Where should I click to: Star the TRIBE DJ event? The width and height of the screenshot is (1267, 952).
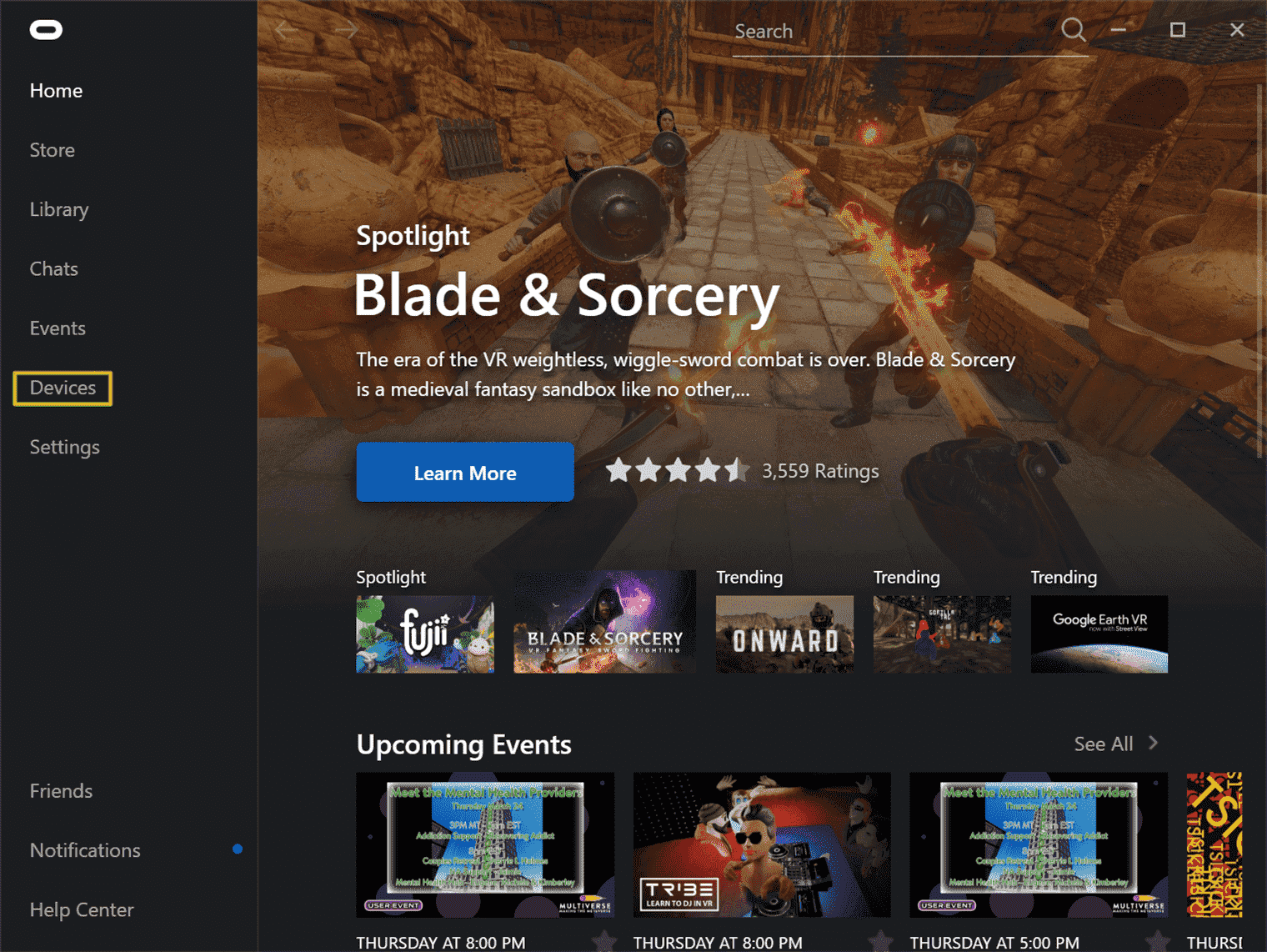click(880, 942)
